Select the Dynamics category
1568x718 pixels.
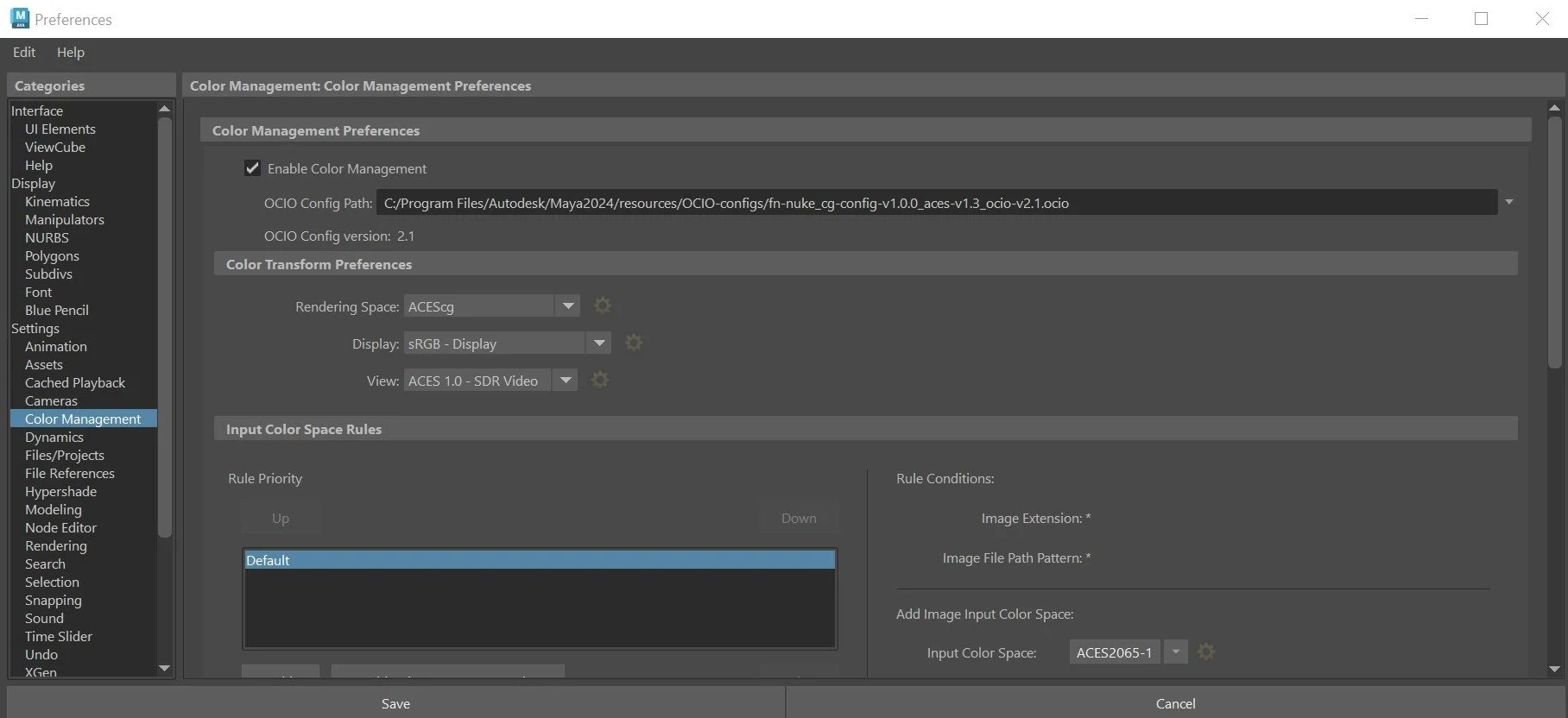pos(54,437)
